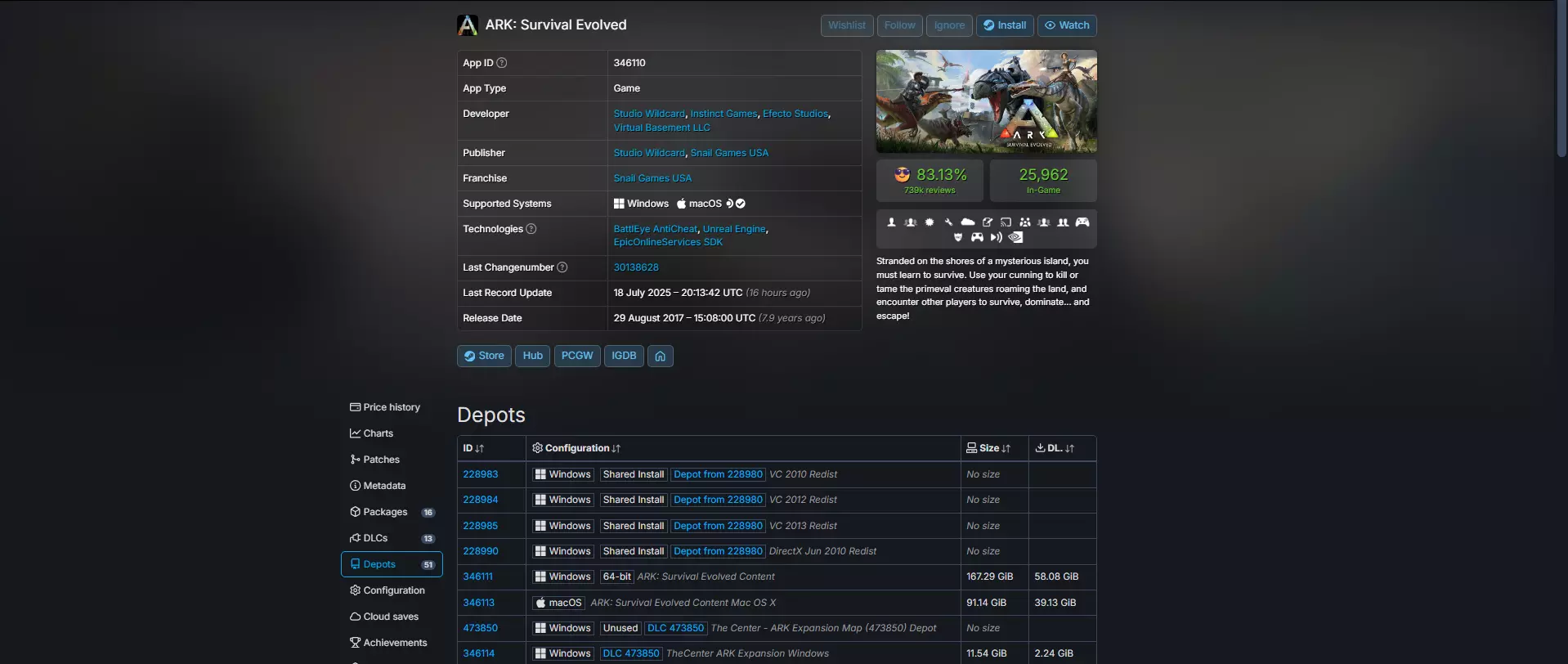Click the 83.13% review rating box

point(930,181)
